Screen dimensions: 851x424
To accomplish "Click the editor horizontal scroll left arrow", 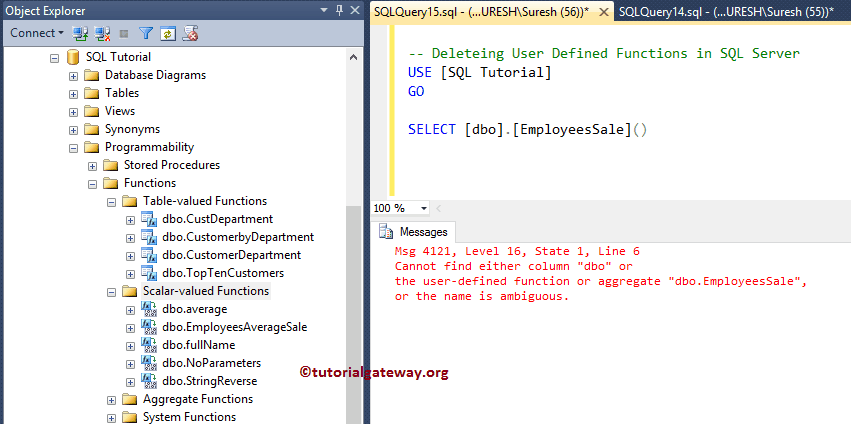I will [438, 208].
